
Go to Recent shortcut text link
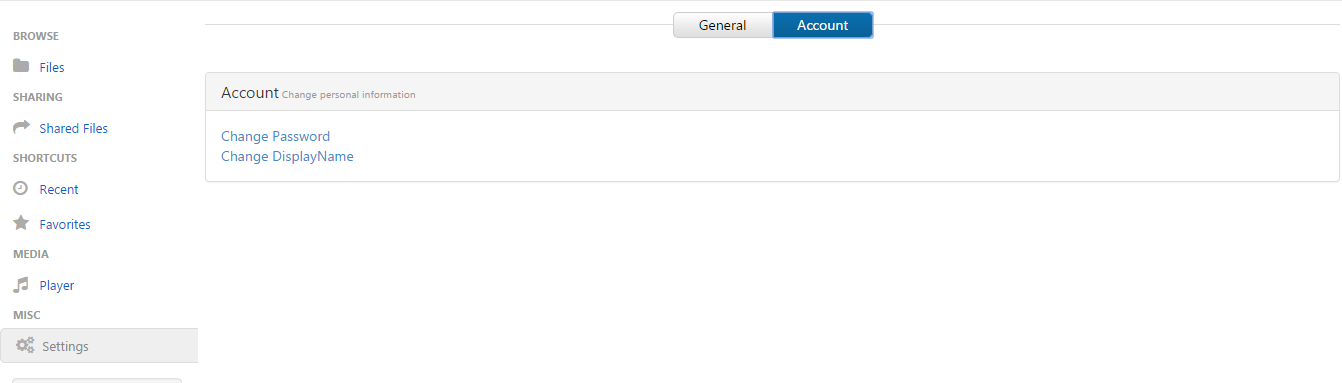[x=59, y=190]
